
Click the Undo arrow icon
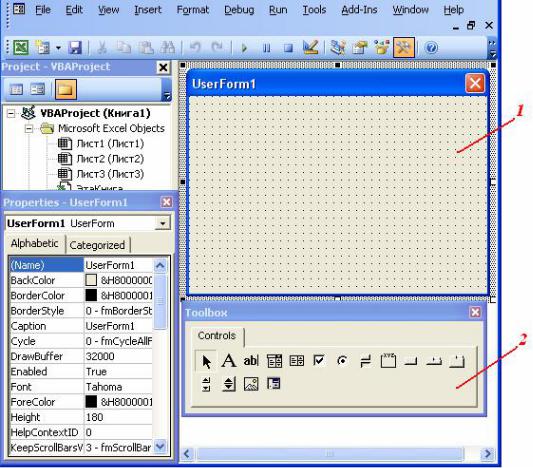point(195,47)
